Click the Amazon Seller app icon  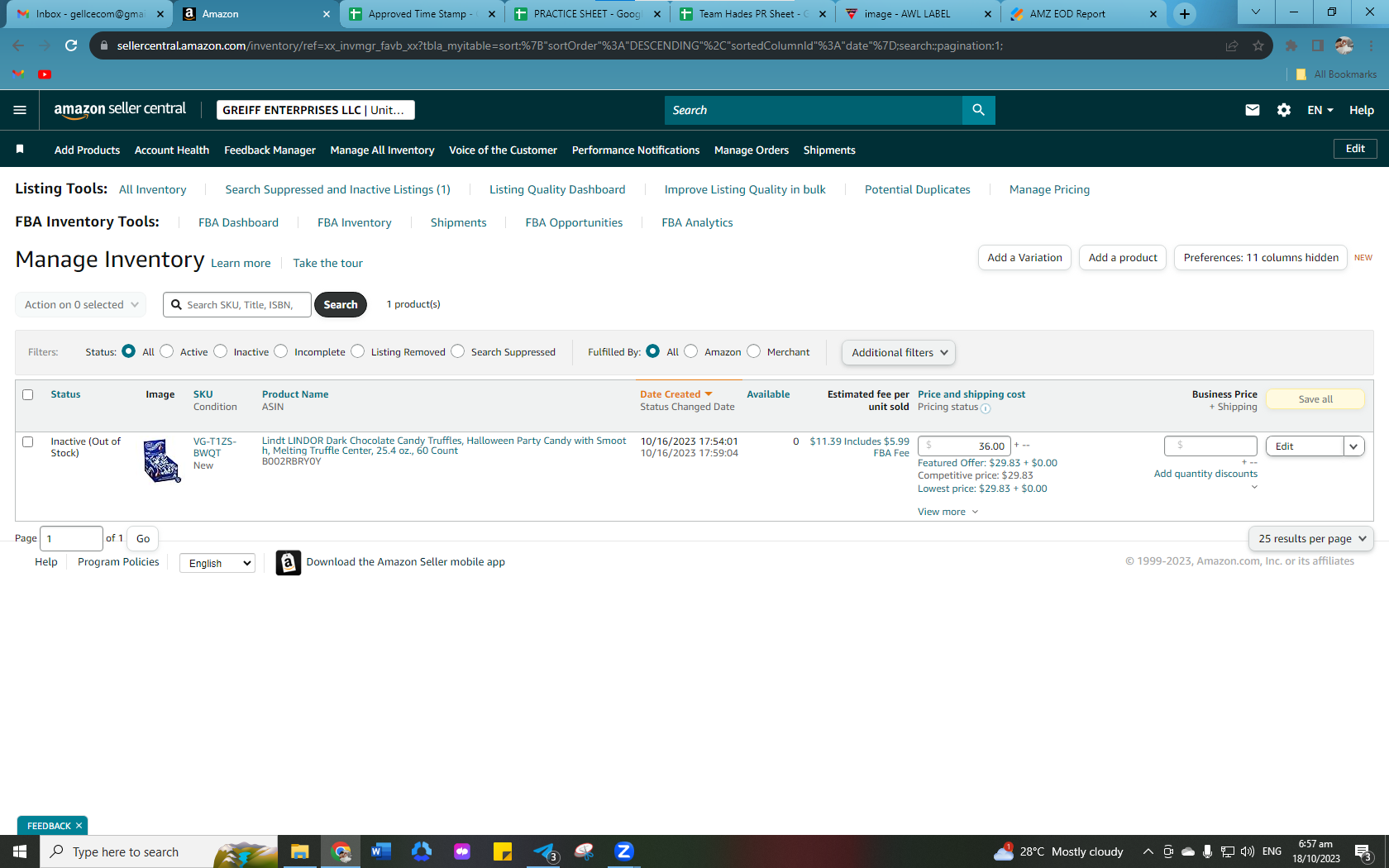[288, 563]
